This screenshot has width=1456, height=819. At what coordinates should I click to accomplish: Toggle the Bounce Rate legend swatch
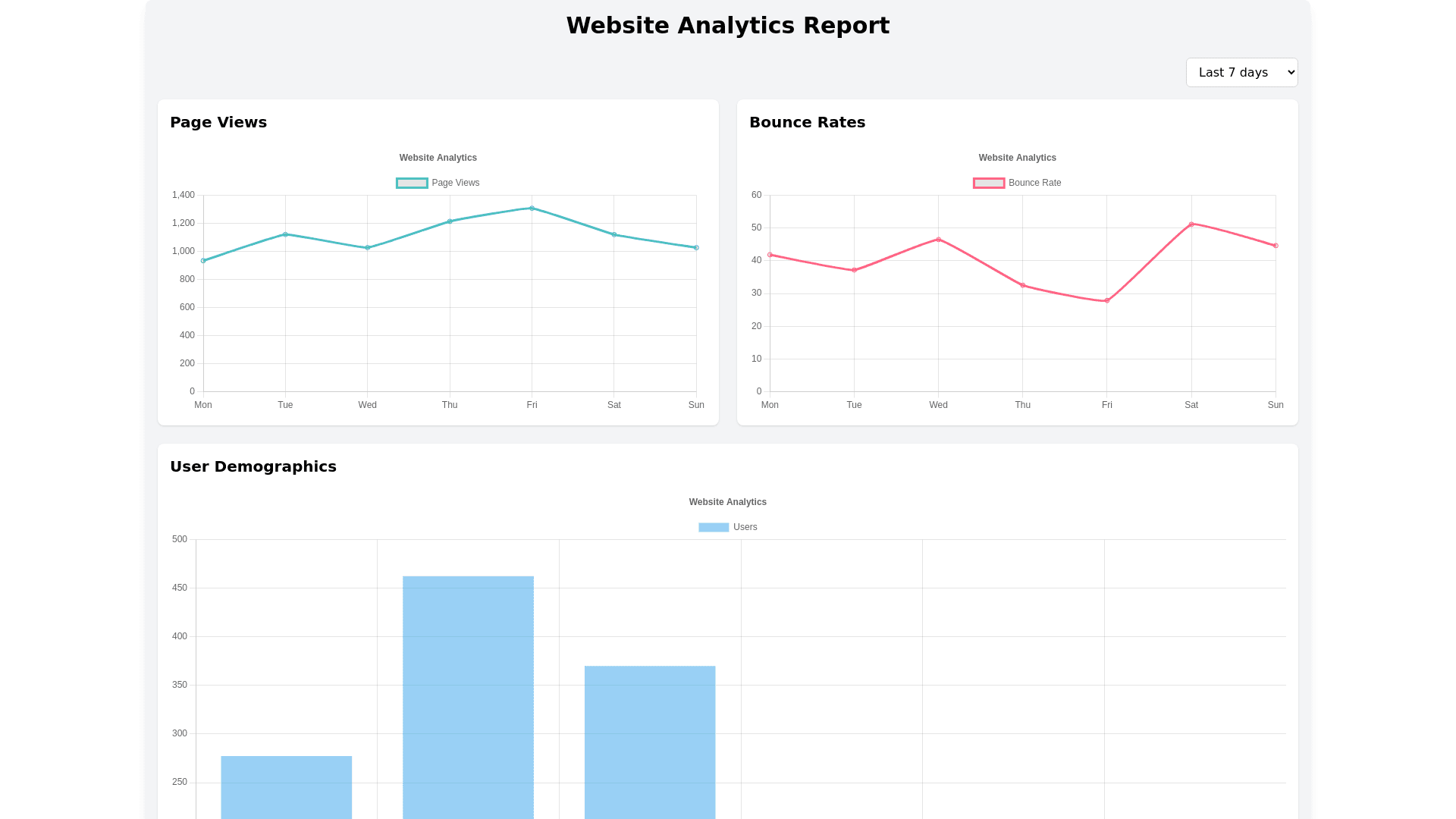coord(989,184)
